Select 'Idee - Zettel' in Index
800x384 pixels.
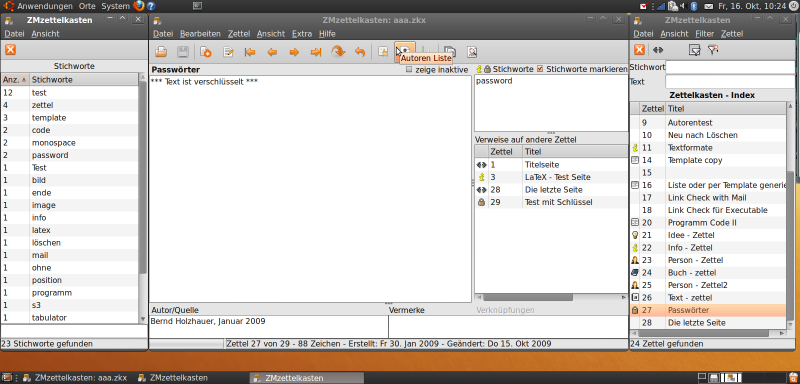click(x=708, y=235)
